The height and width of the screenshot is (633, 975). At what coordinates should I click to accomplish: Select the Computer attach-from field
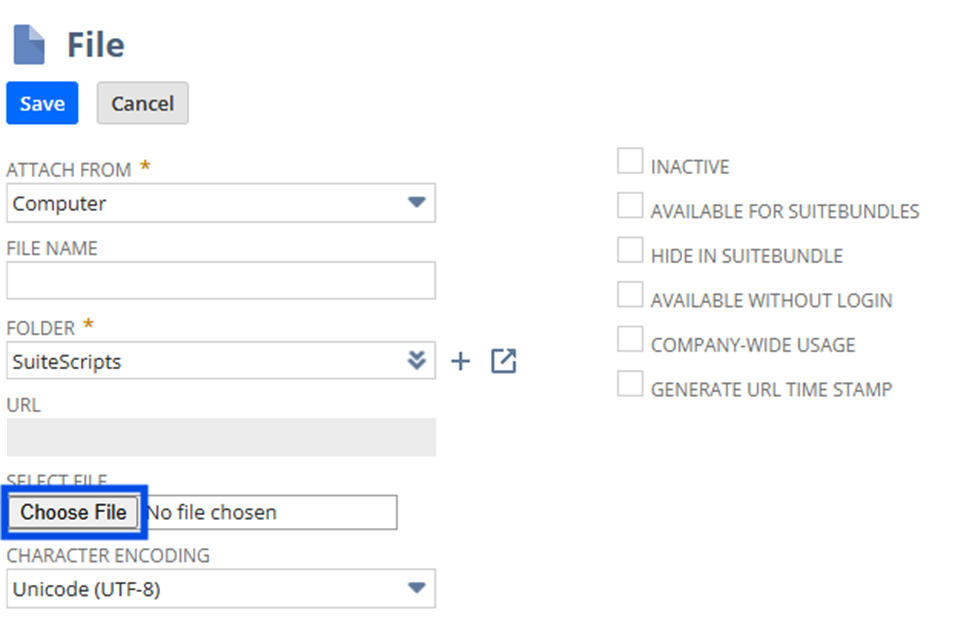221,203
